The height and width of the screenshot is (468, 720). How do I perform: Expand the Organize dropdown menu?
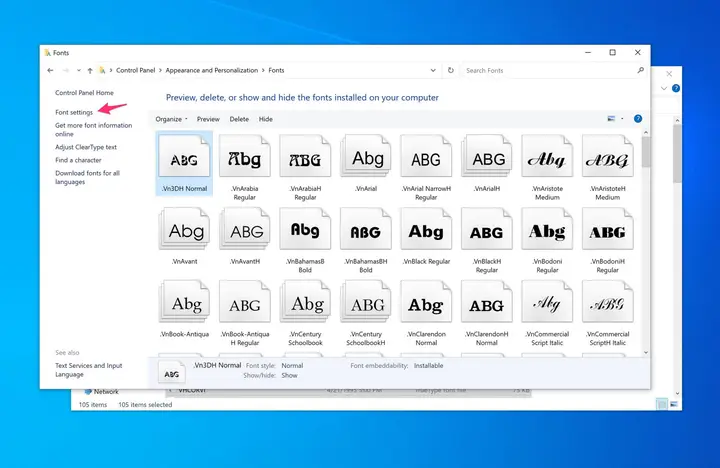171,119
